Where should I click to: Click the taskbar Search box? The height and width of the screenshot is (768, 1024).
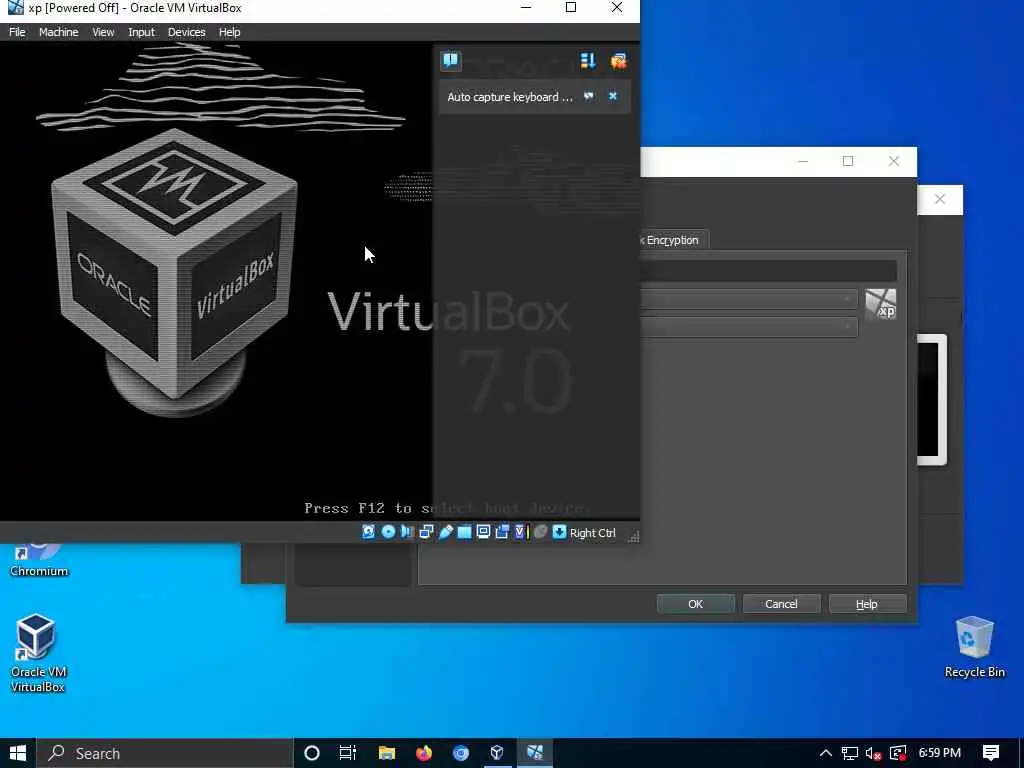(x=165, y=753)
